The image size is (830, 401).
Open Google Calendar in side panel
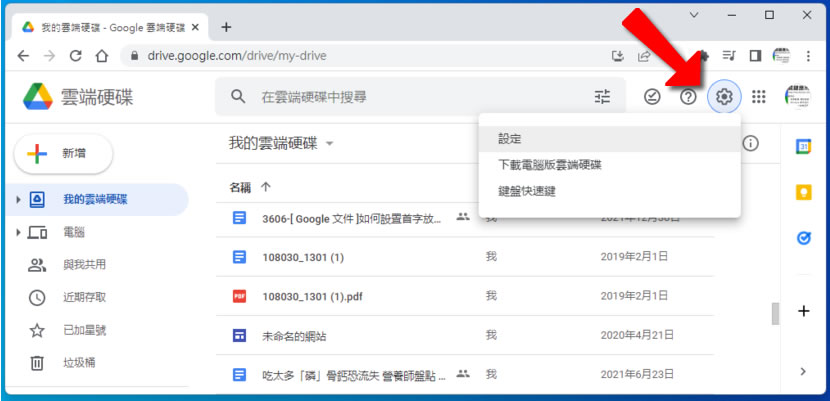804,147
